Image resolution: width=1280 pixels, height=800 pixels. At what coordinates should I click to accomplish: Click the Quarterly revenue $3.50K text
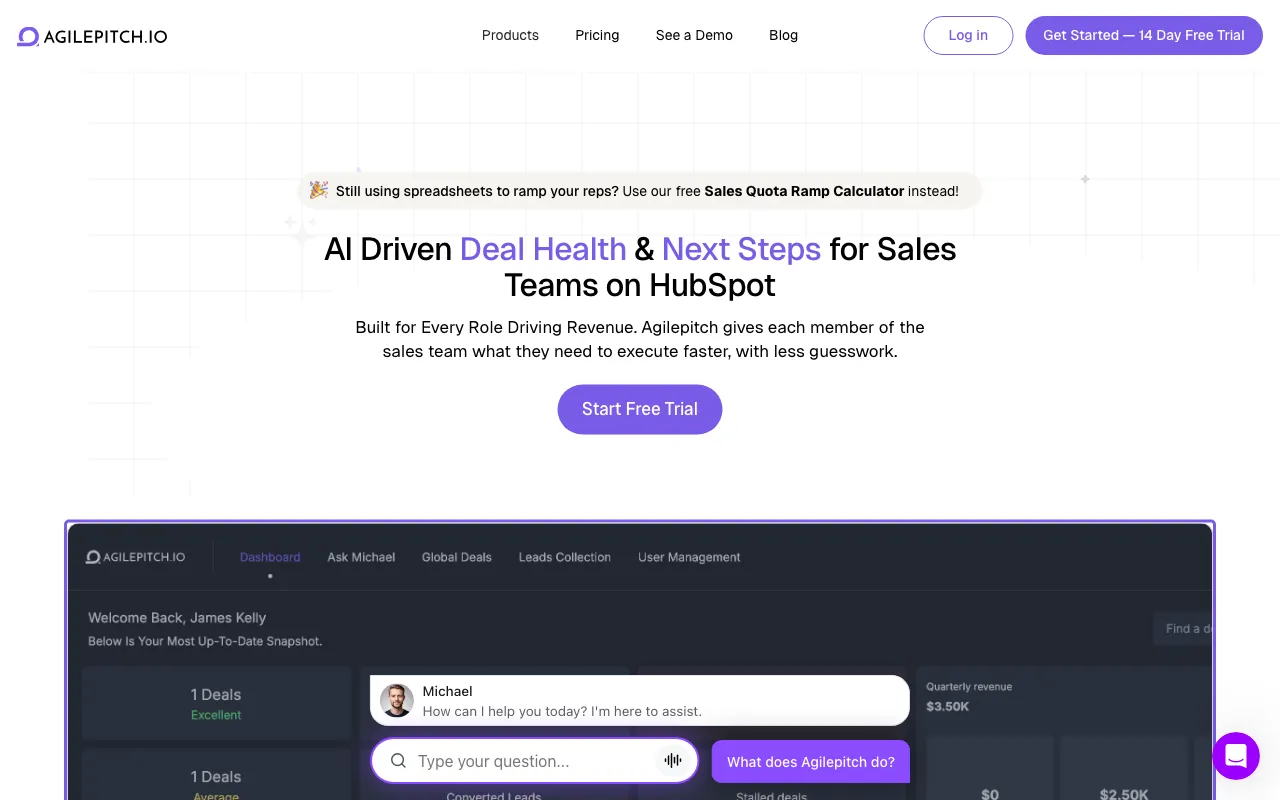tap(969, 697)
